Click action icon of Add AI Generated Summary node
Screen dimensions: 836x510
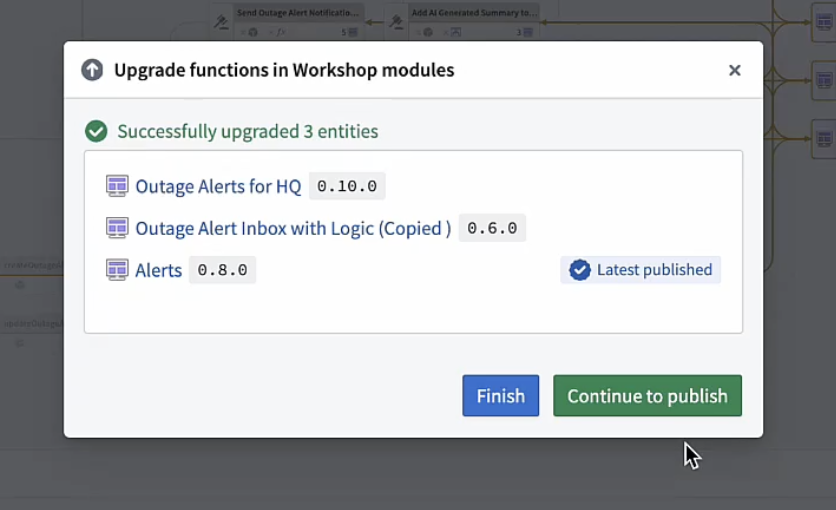tap(396, 22)
